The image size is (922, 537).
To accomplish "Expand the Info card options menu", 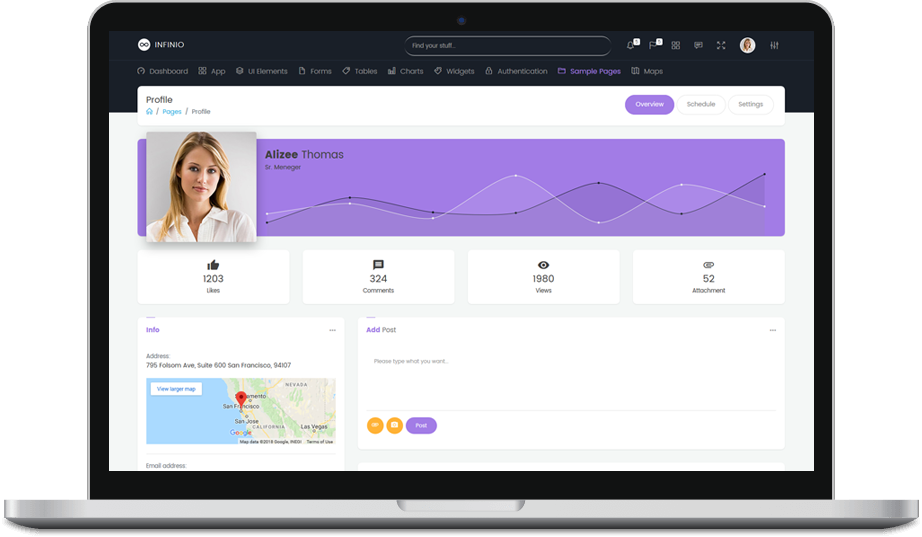I will [332, 330].
